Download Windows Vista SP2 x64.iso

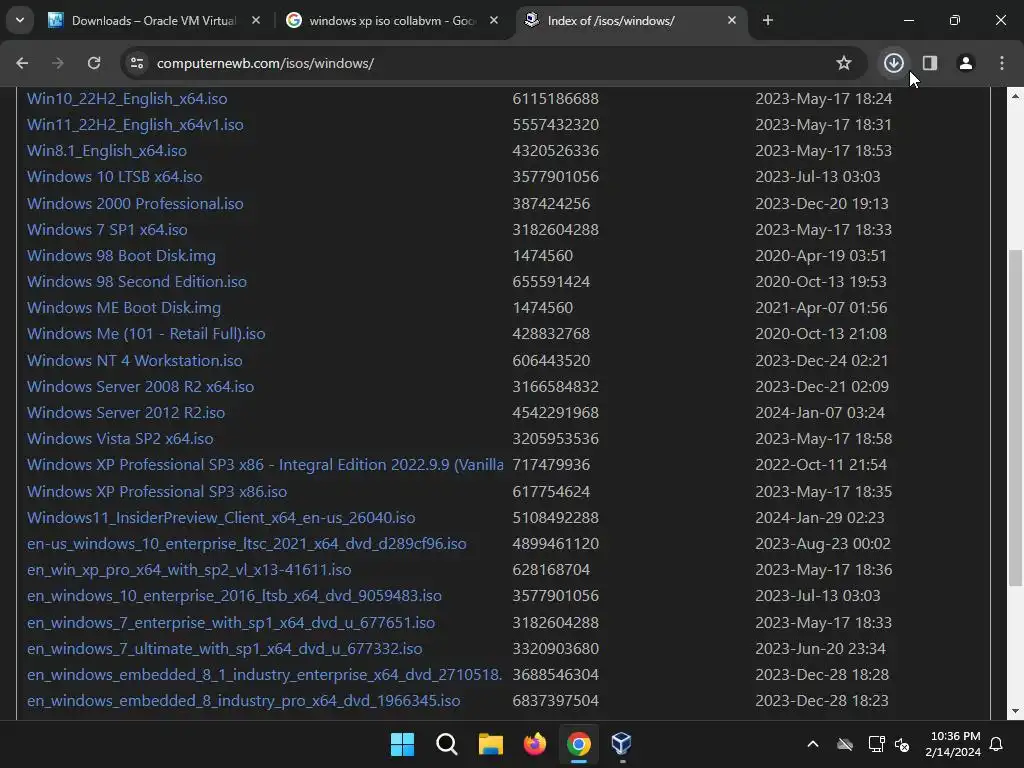coord(120,440)
